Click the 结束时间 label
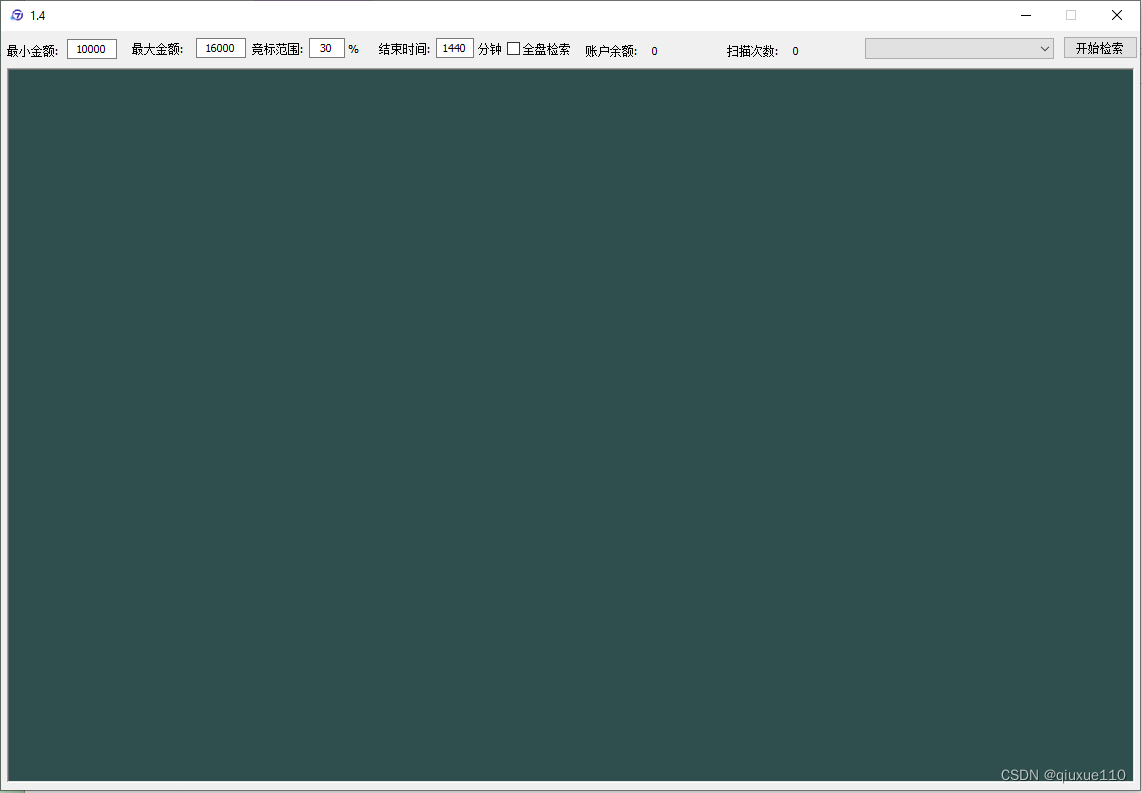 [x=404, y=50]
